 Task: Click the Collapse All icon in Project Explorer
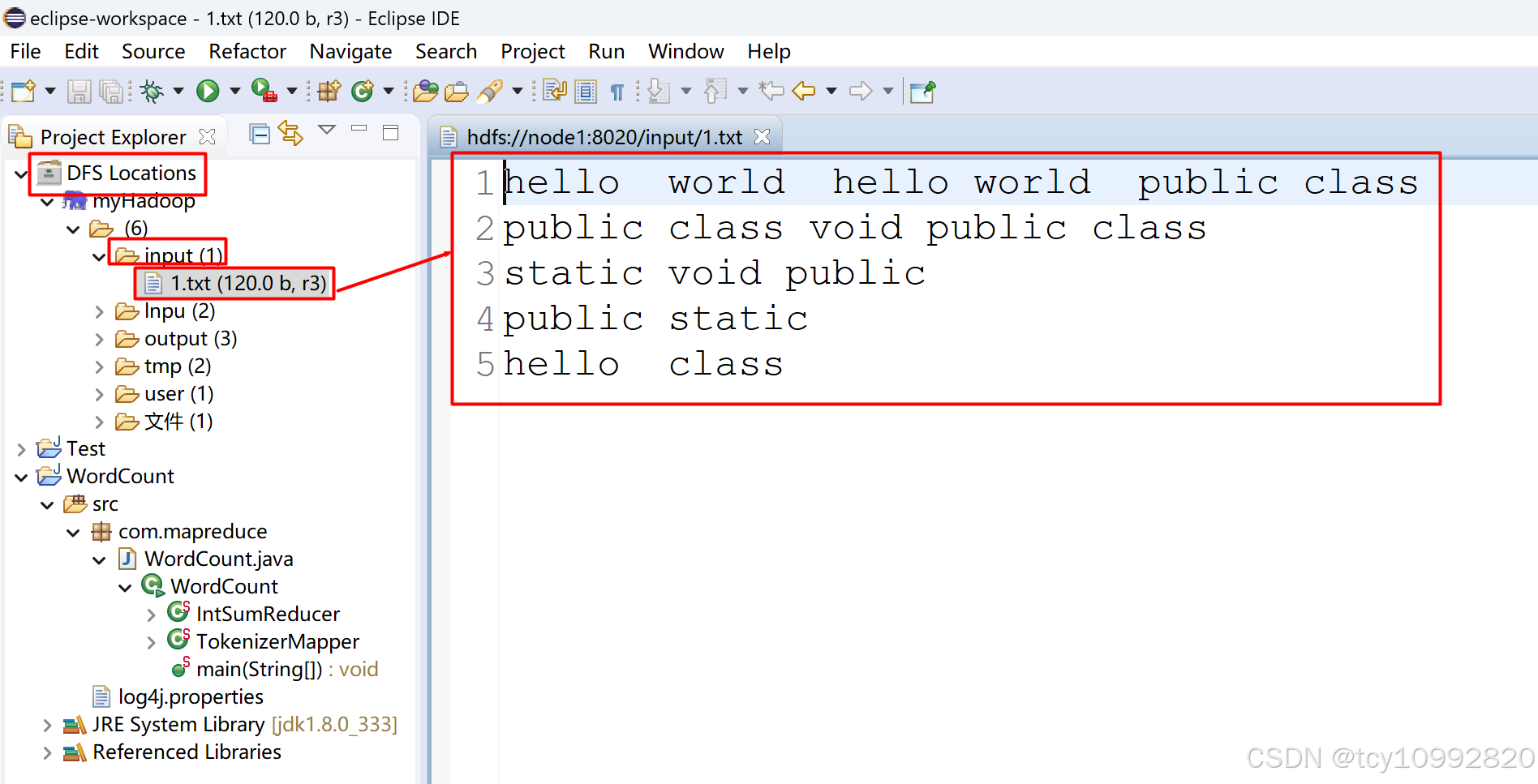(x=260, y=133)
